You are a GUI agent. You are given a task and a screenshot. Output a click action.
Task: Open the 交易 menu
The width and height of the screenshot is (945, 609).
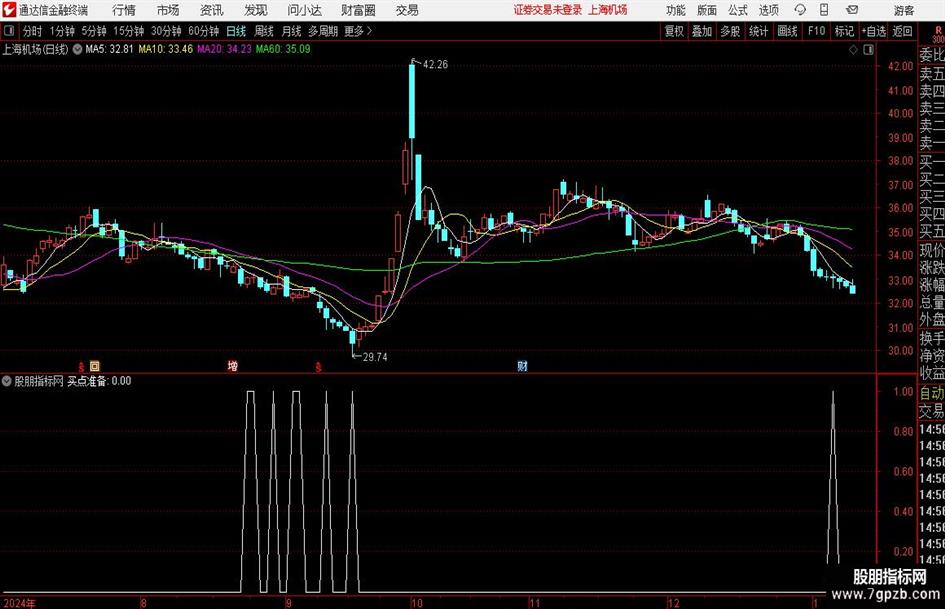pyautogui.click(x=407, y=10)
